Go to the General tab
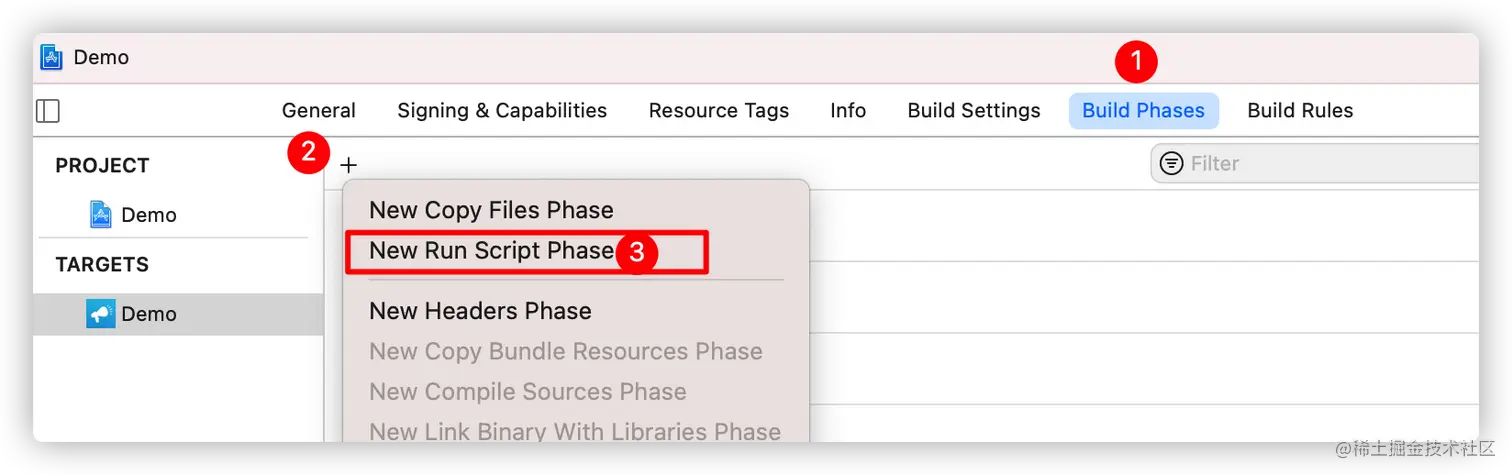Image resolution: width=1512 pixels, height=475 pixels. (x=318, y=111)
